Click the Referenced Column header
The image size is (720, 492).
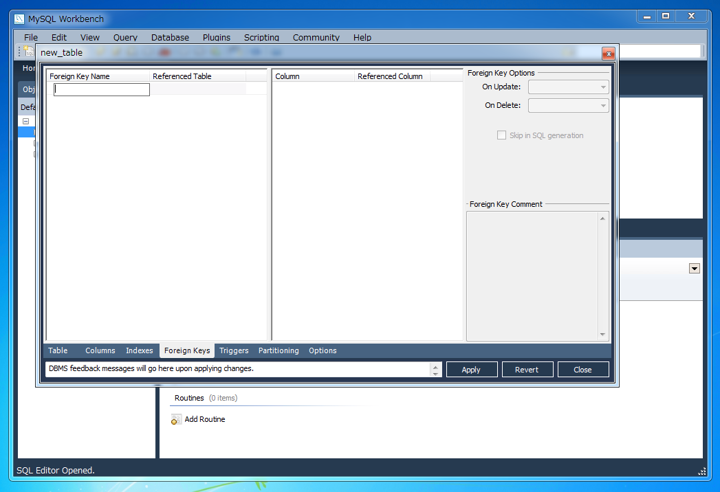click(x=393, y=76)
